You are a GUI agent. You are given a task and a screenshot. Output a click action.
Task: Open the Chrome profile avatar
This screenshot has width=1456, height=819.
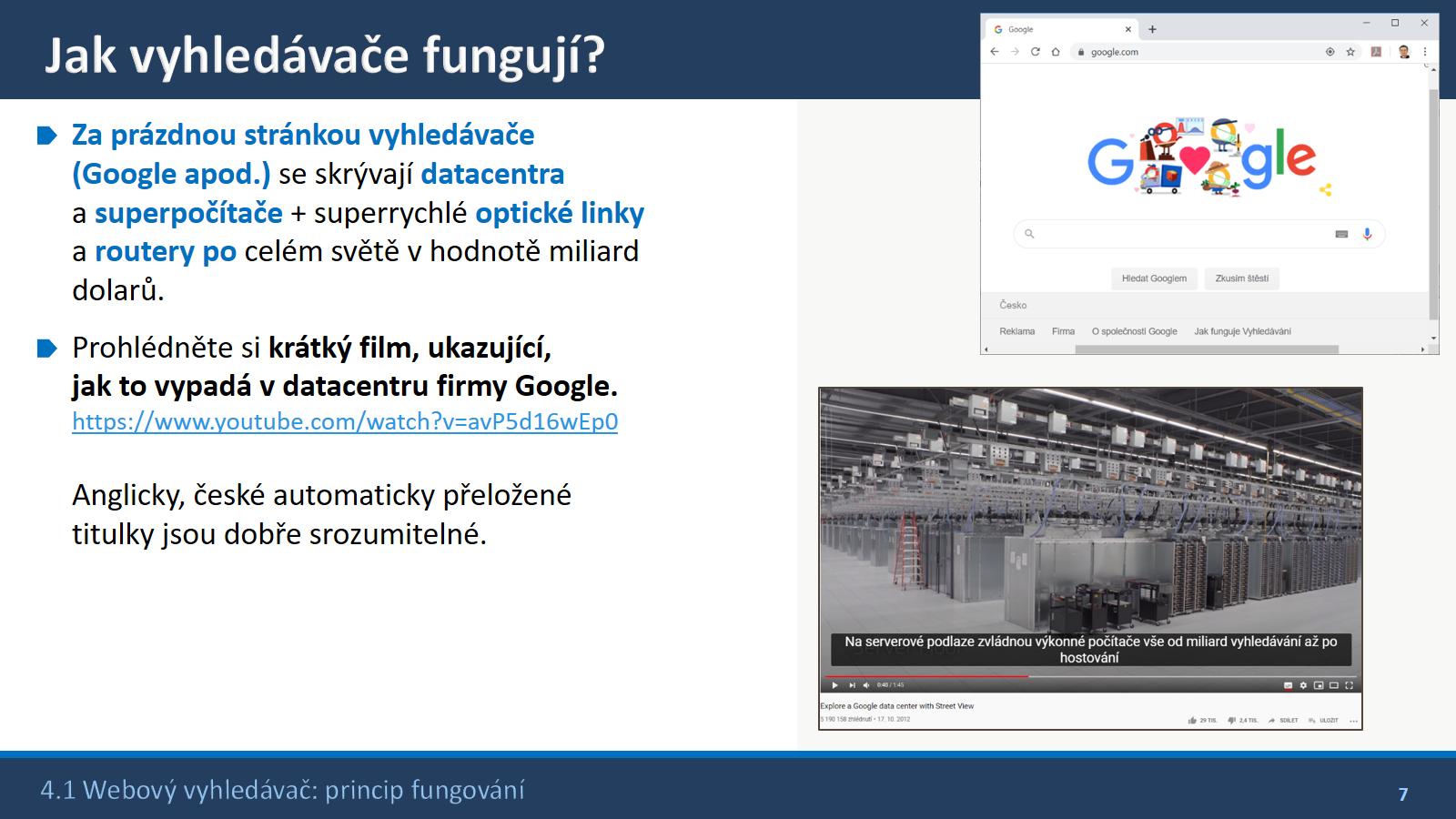click(x=1404, y=52)
